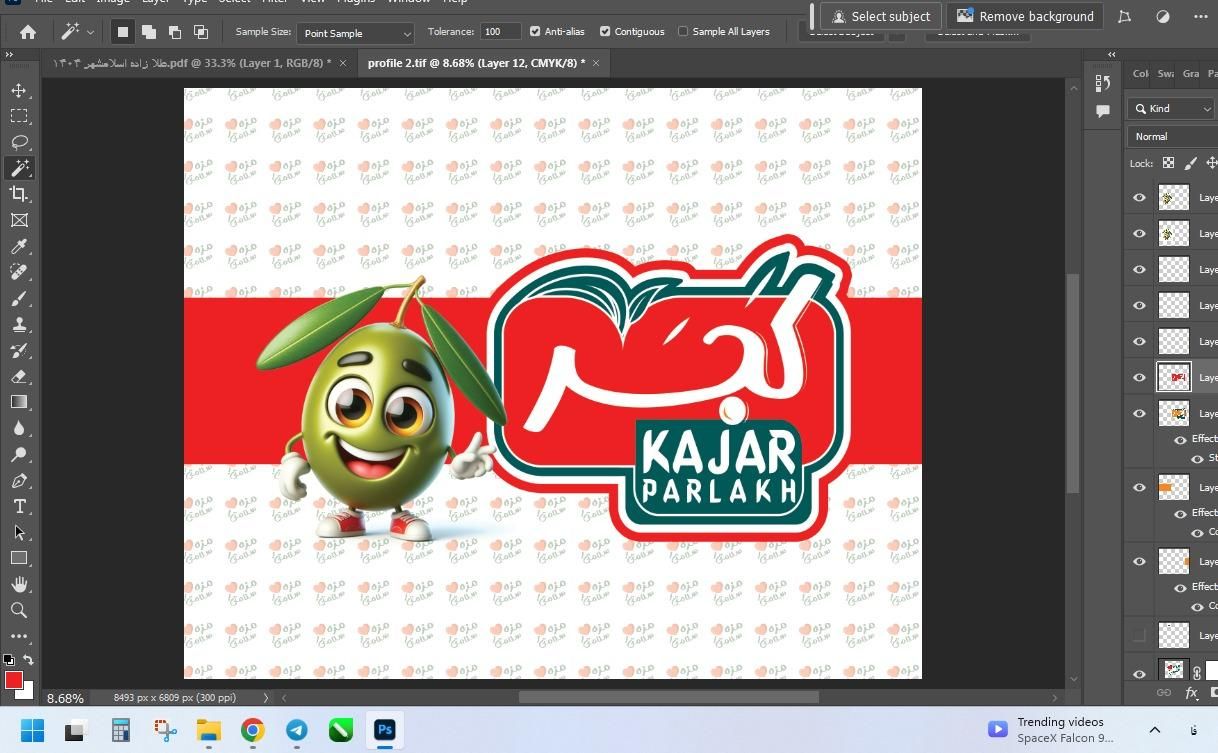Screen dimensions: 1218x753
Task: Open the Kind layer filter dropdown
Action: click(1171, 108)
